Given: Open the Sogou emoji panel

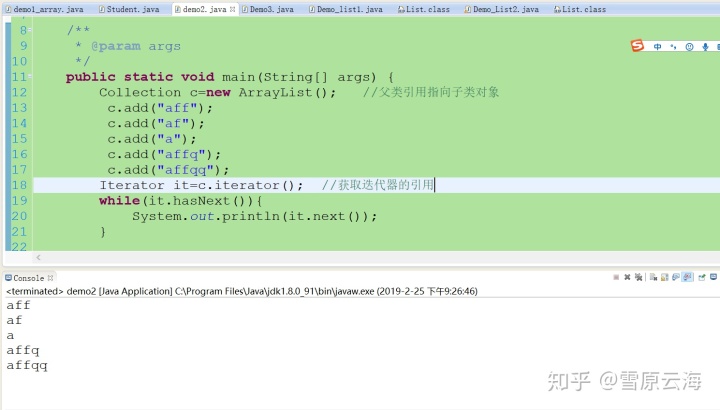Looking at the screenshot, I should click(x=689, y=47).
